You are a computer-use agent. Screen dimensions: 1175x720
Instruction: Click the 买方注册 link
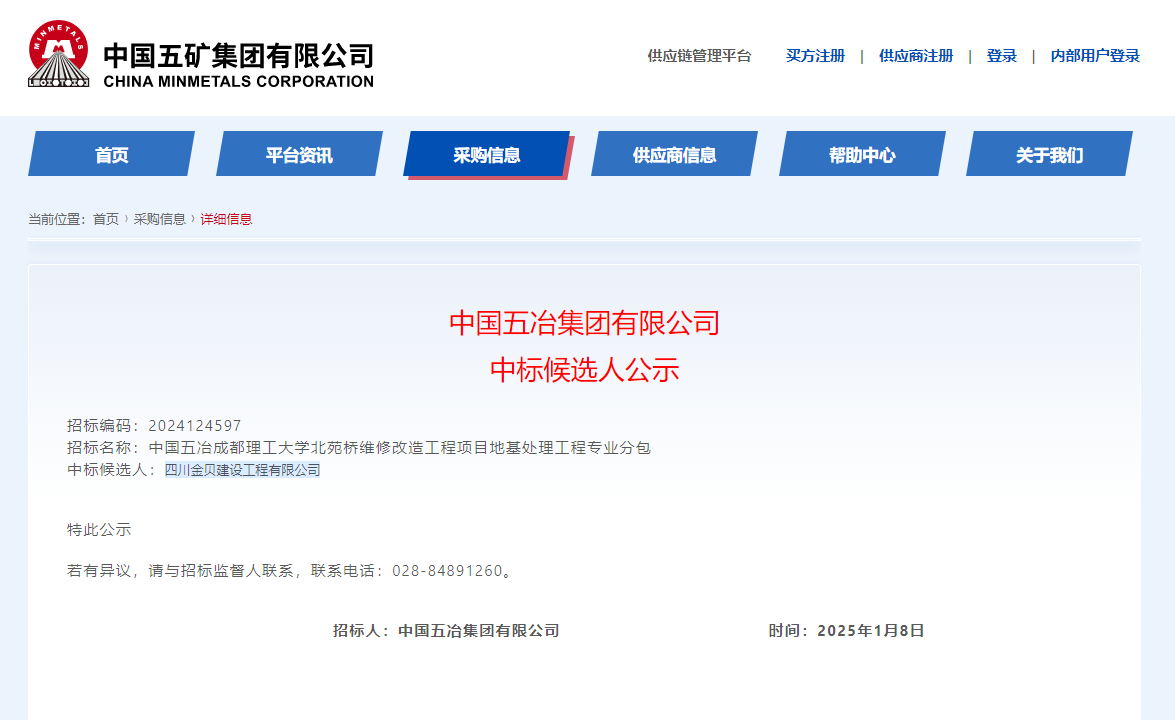pyautogui.click(x=815, y=56)
